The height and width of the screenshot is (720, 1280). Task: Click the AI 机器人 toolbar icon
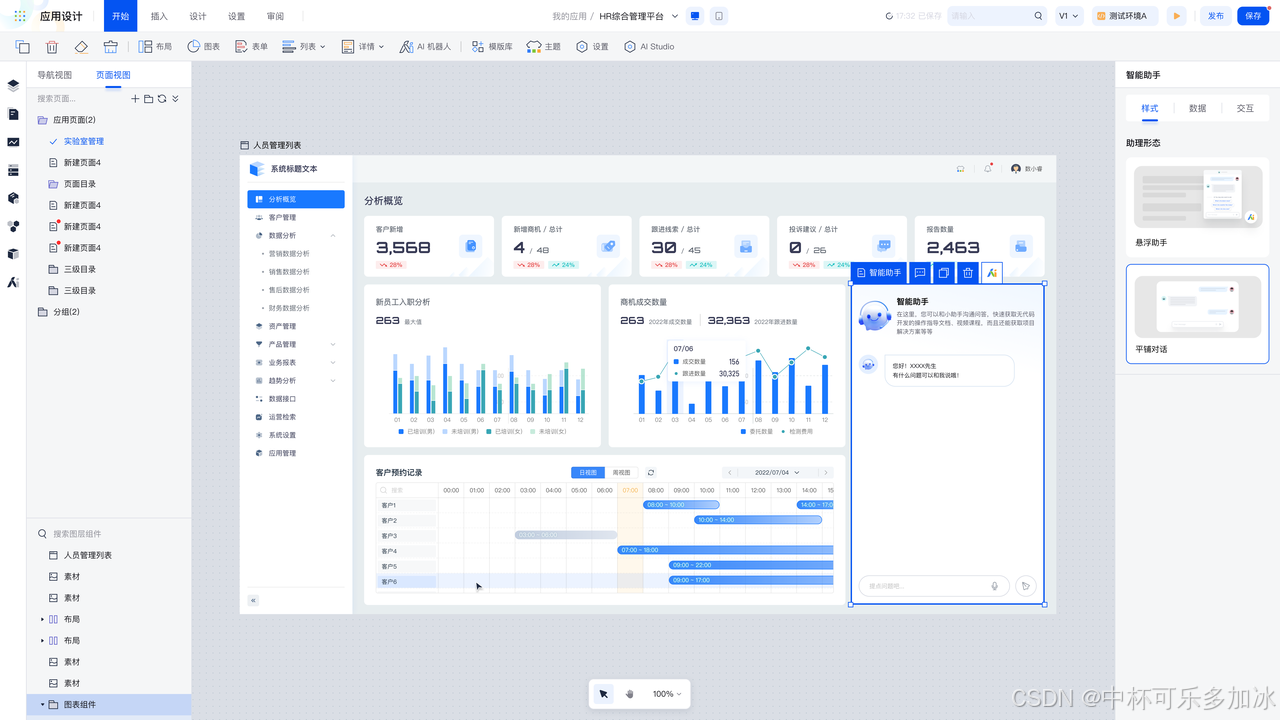(x=425, y=47)
